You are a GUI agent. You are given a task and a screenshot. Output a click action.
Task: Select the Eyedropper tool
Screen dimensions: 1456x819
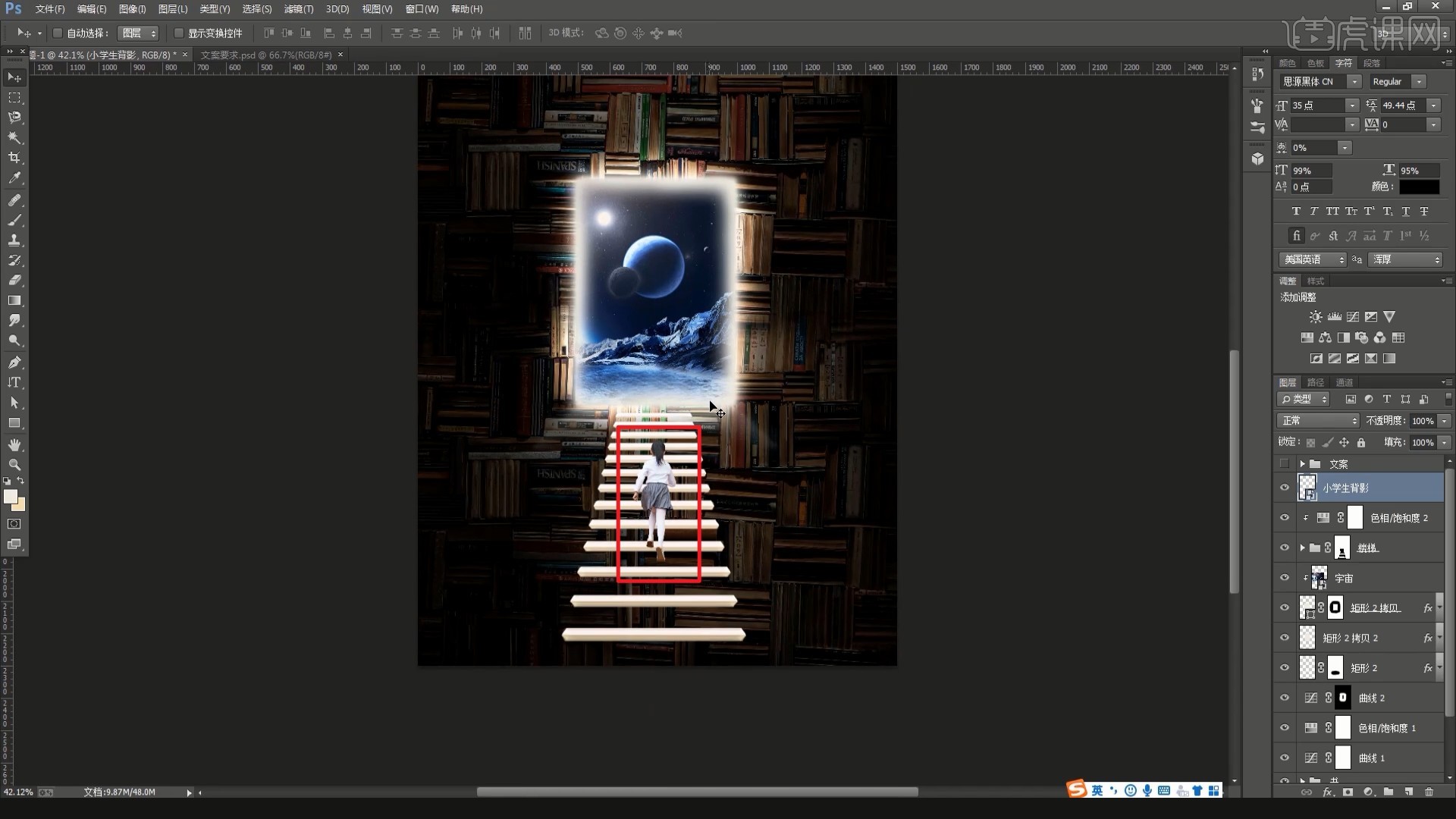pyautogui.click(x=14, y=178)
